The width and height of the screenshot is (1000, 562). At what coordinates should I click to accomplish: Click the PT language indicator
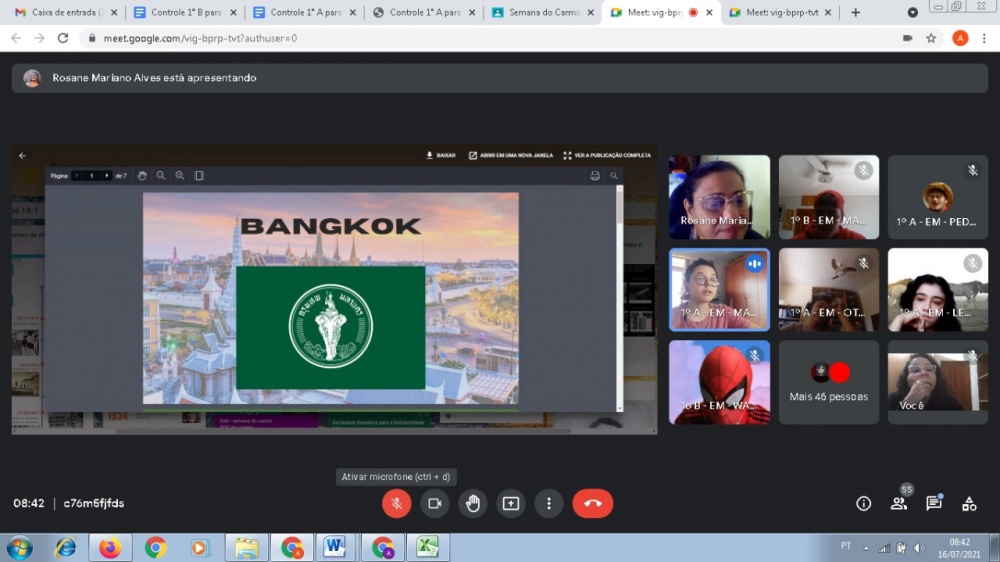coord(846,545)
